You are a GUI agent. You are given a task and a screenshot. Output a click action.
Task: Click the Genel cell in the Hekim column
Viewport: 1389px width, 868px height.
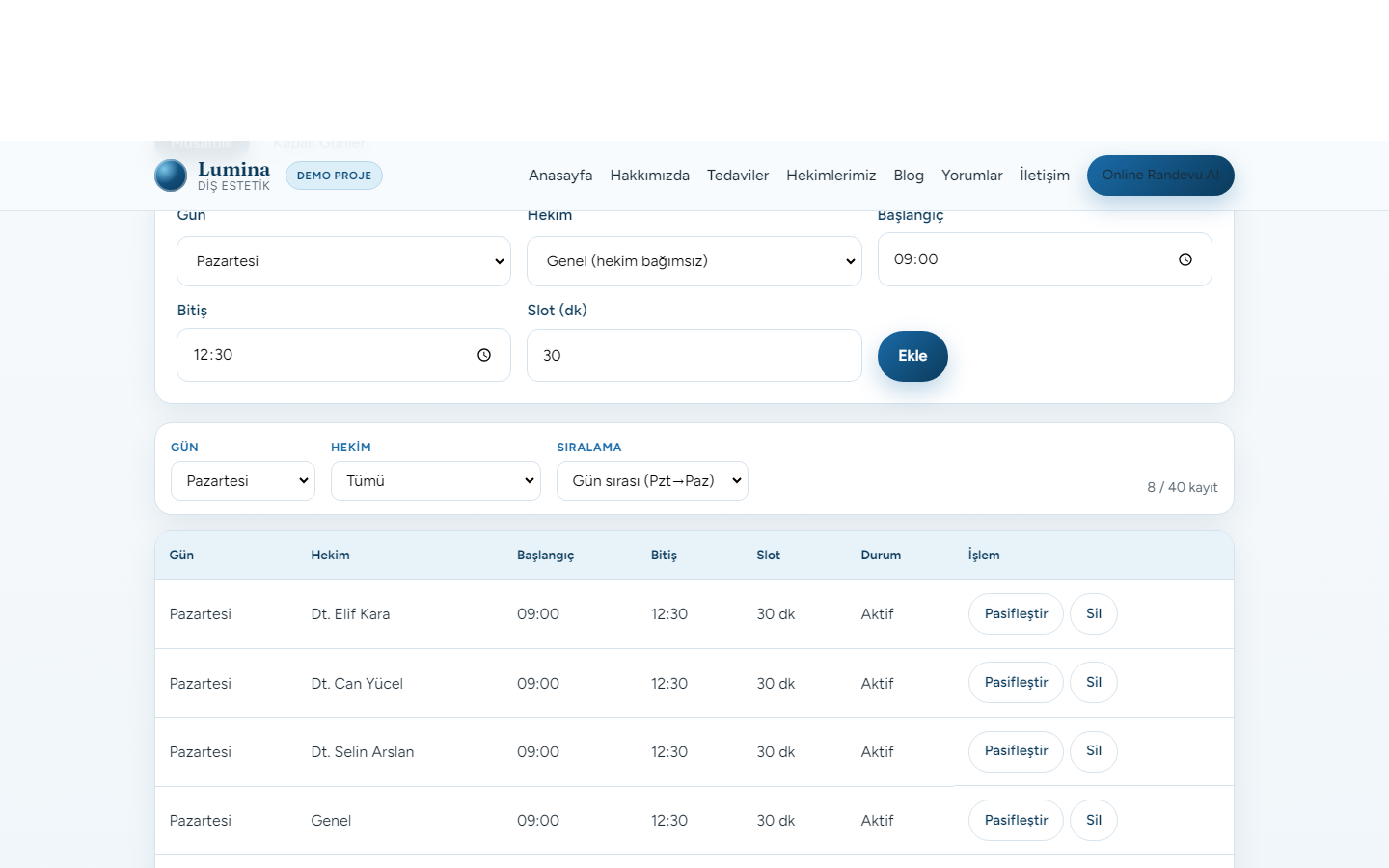click(331, 821)
